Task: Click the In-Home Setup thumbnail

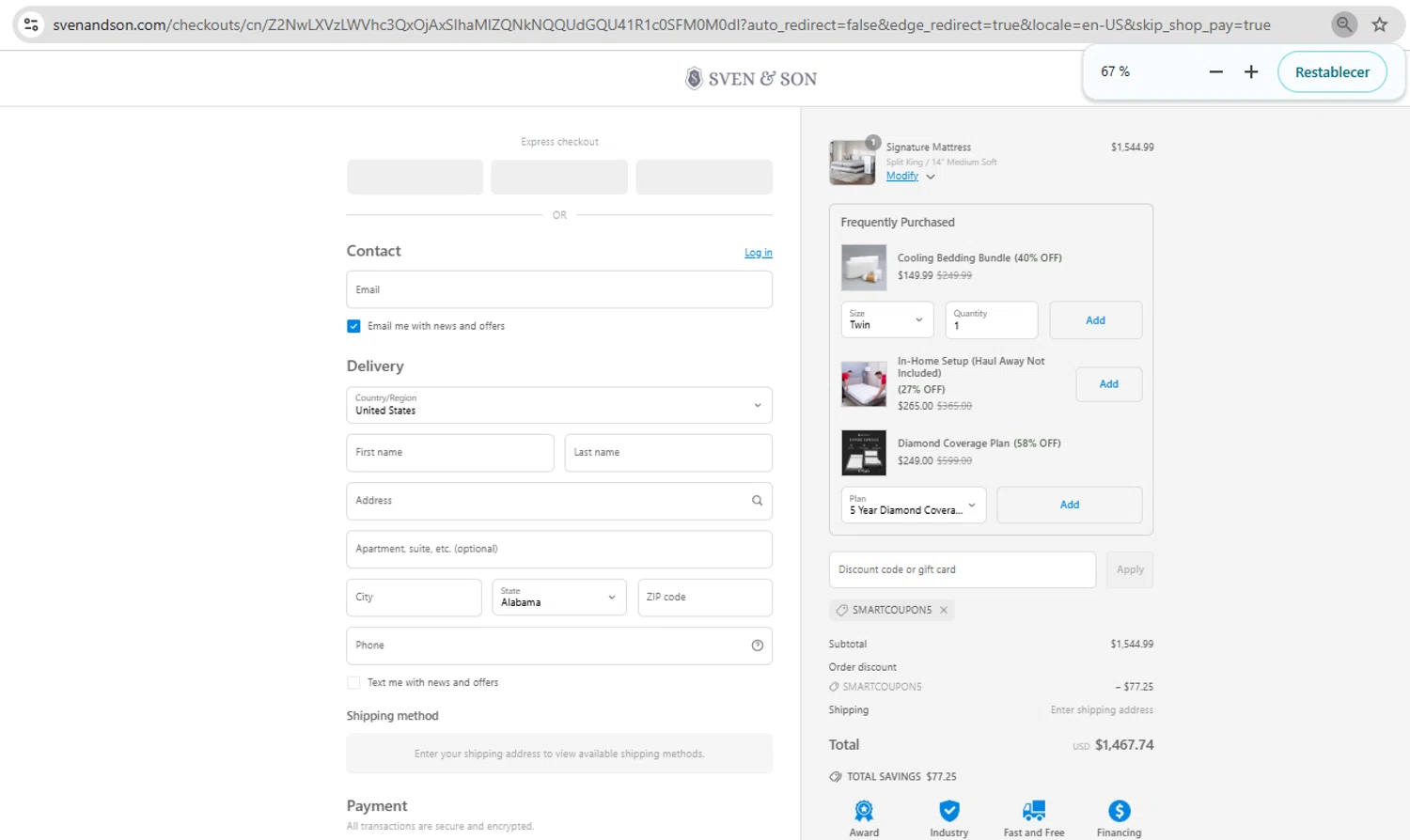Action: (x=863, y=383)
